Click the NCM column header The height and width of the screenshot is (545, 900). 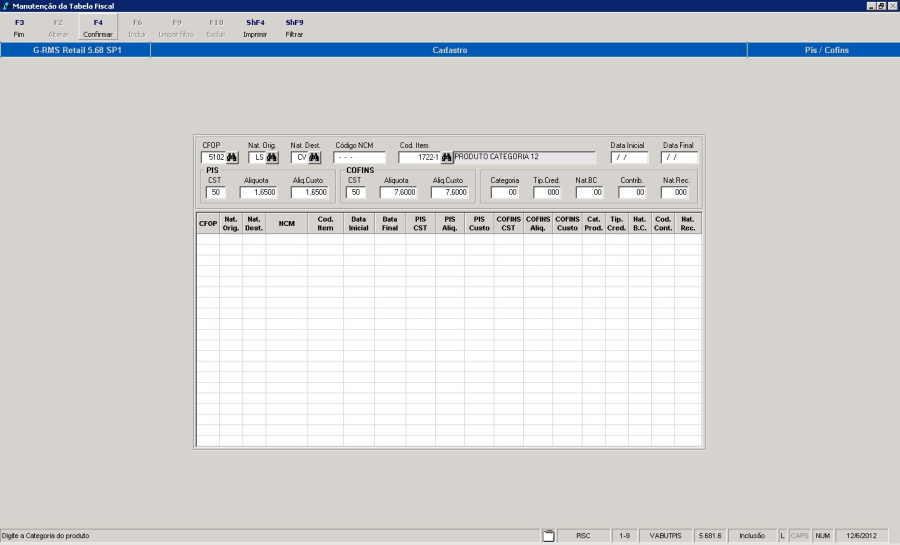click(x=286, y=224)
